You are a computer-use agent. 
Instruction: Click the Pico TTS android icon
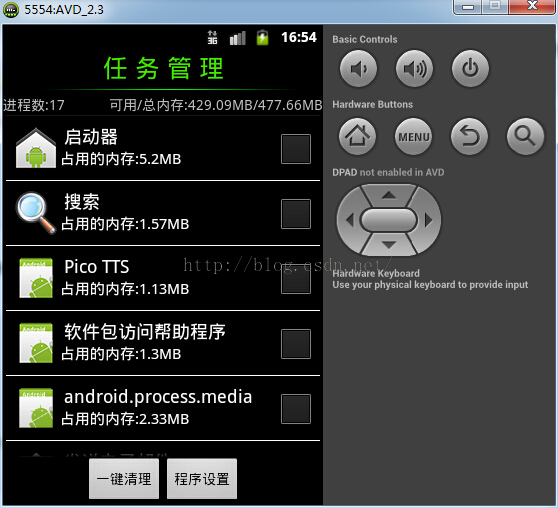coord(36,278)
